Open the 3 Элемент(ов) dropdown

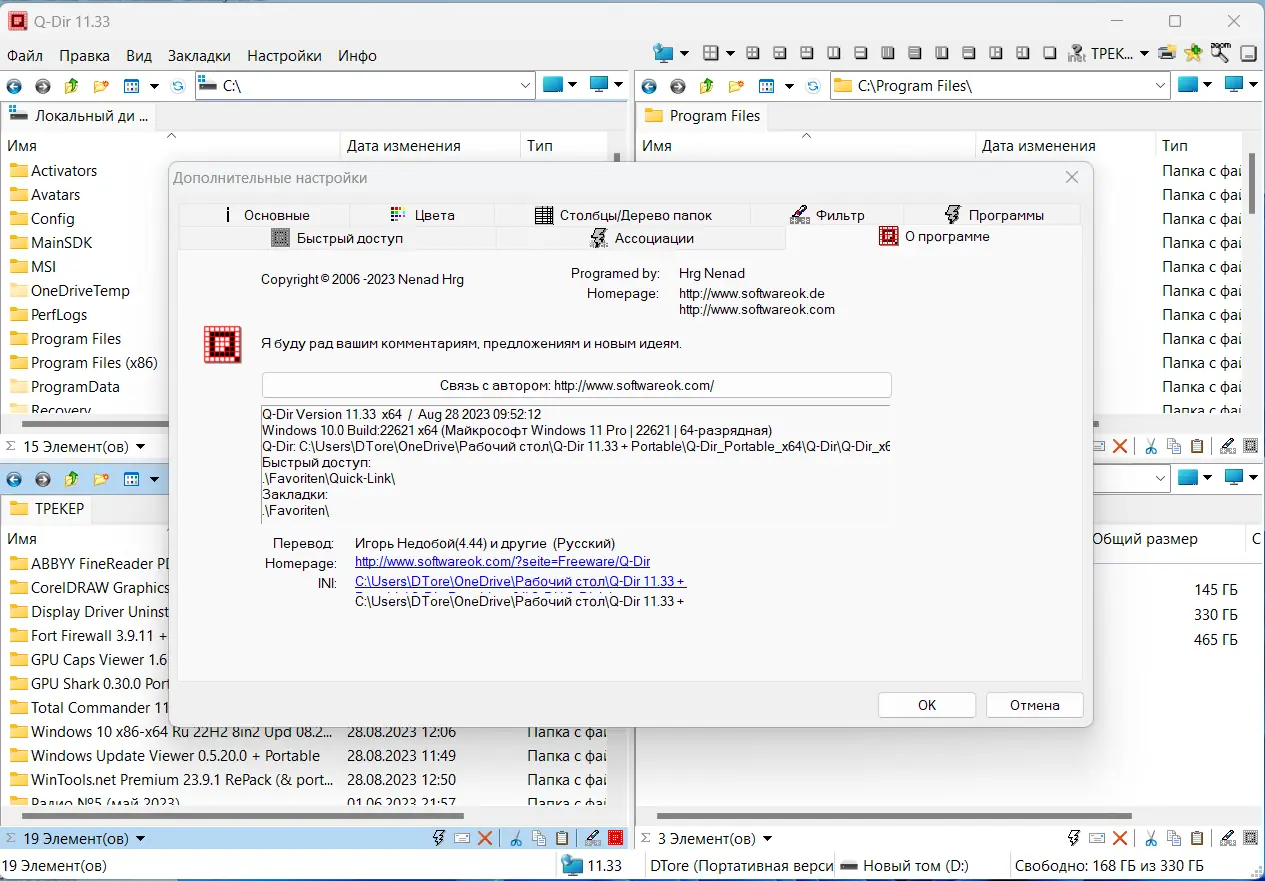[767, 839]
